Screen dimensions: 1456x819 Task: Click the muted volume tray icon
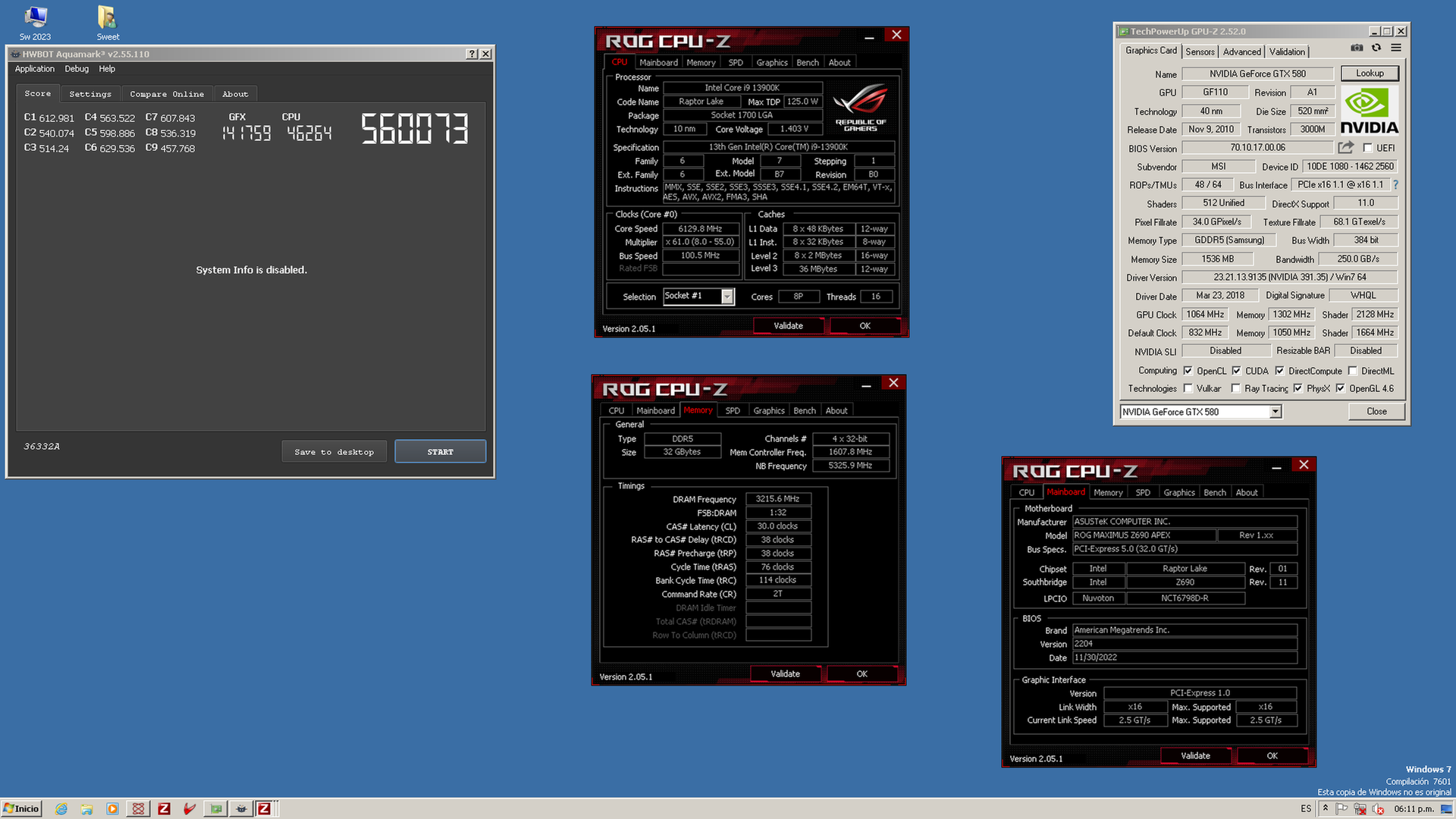(1377, 809)
